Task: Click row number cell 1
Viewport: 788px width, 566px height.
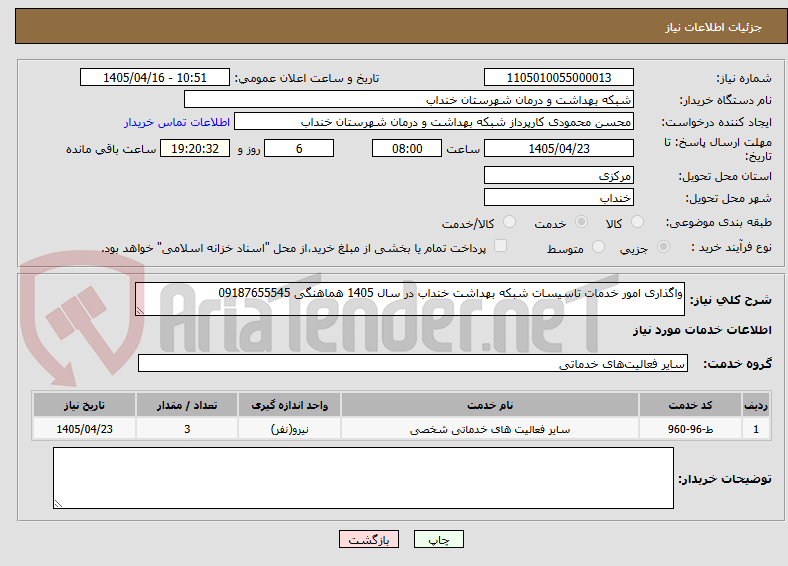Action: tap(756, 429)
